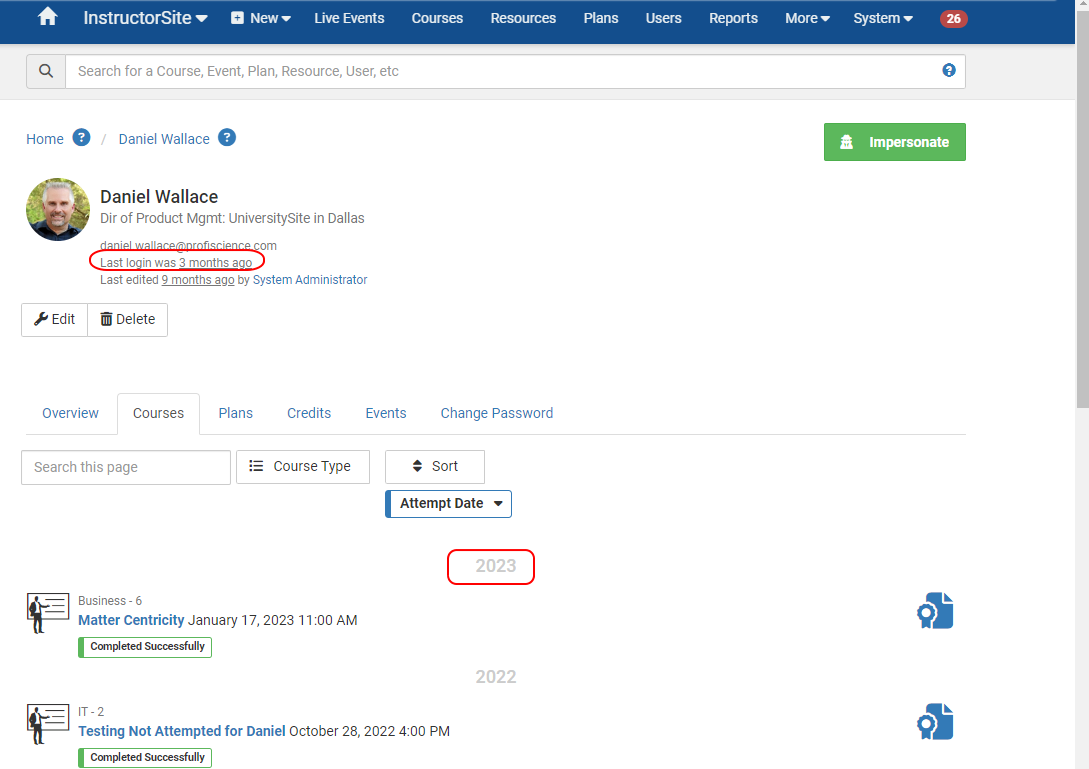Click Daniel Wallace breadcrumb link

coord(164,139)
